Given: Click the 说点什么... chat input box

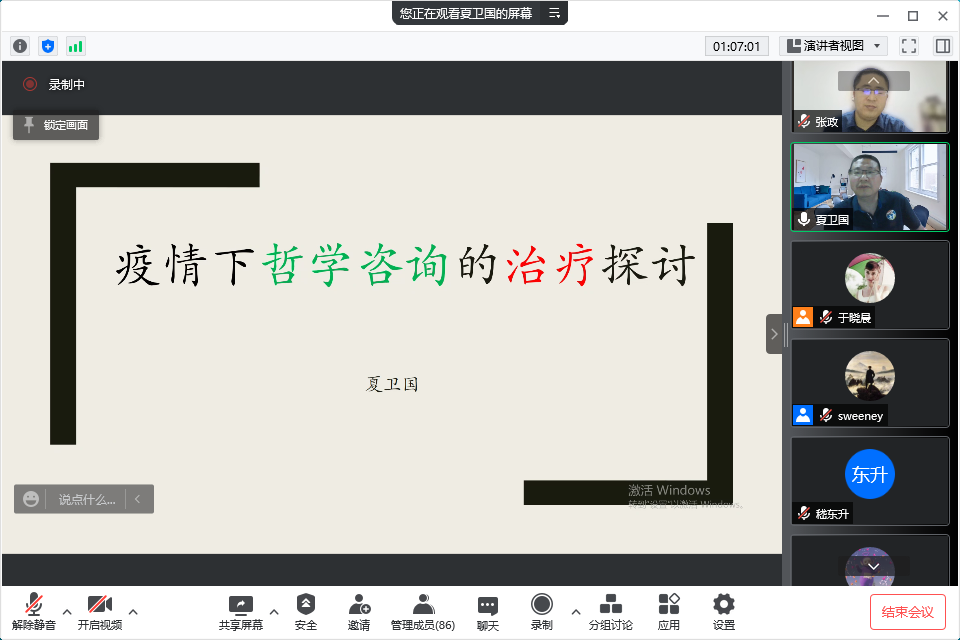Looking at the screenshot, I should [x=85, y=499].
